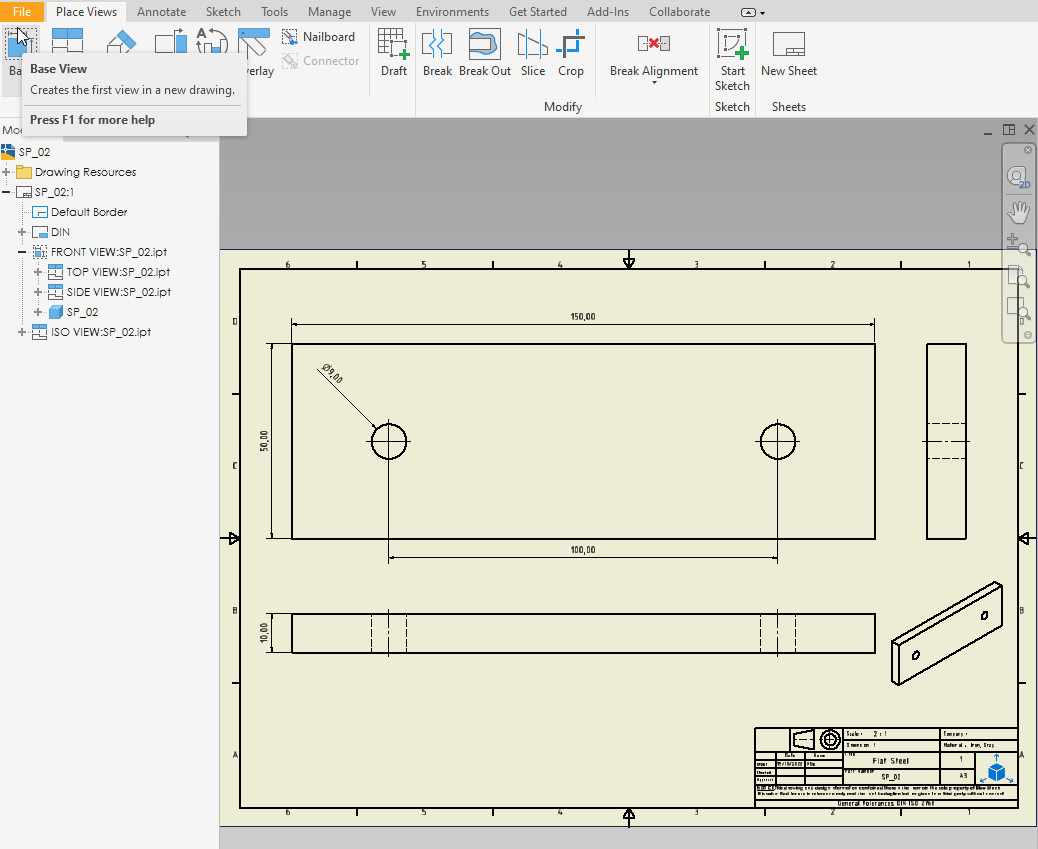Viewport: 1038px width, 849px height.
Task: Open the File menu
Action: (22, 12)
